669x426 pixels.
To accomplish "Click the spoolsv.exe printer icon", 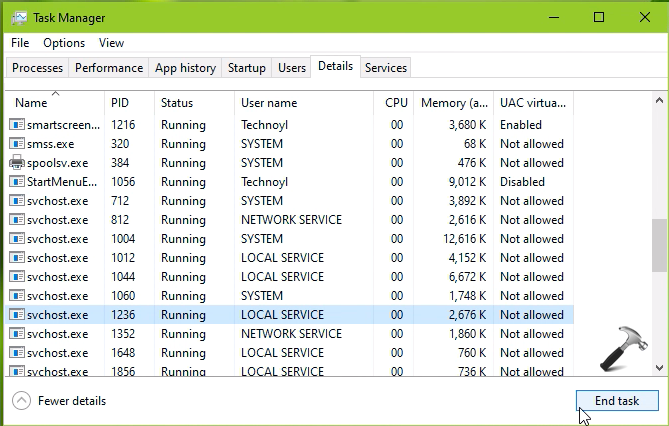I will pyautogui.click(x=17, y=163).
